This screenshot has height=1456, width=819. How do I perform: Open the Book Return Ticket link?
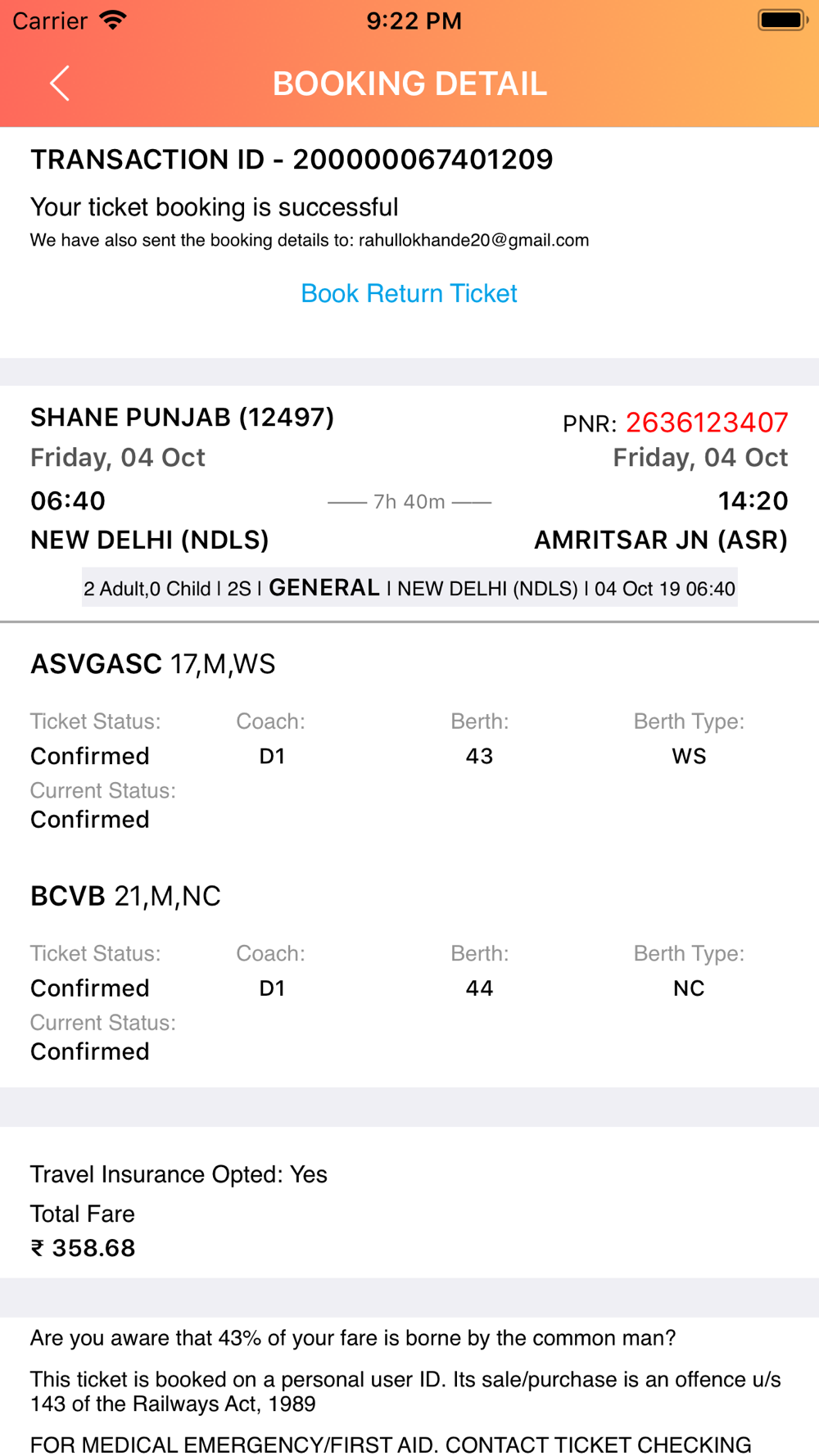pos(409,293)
